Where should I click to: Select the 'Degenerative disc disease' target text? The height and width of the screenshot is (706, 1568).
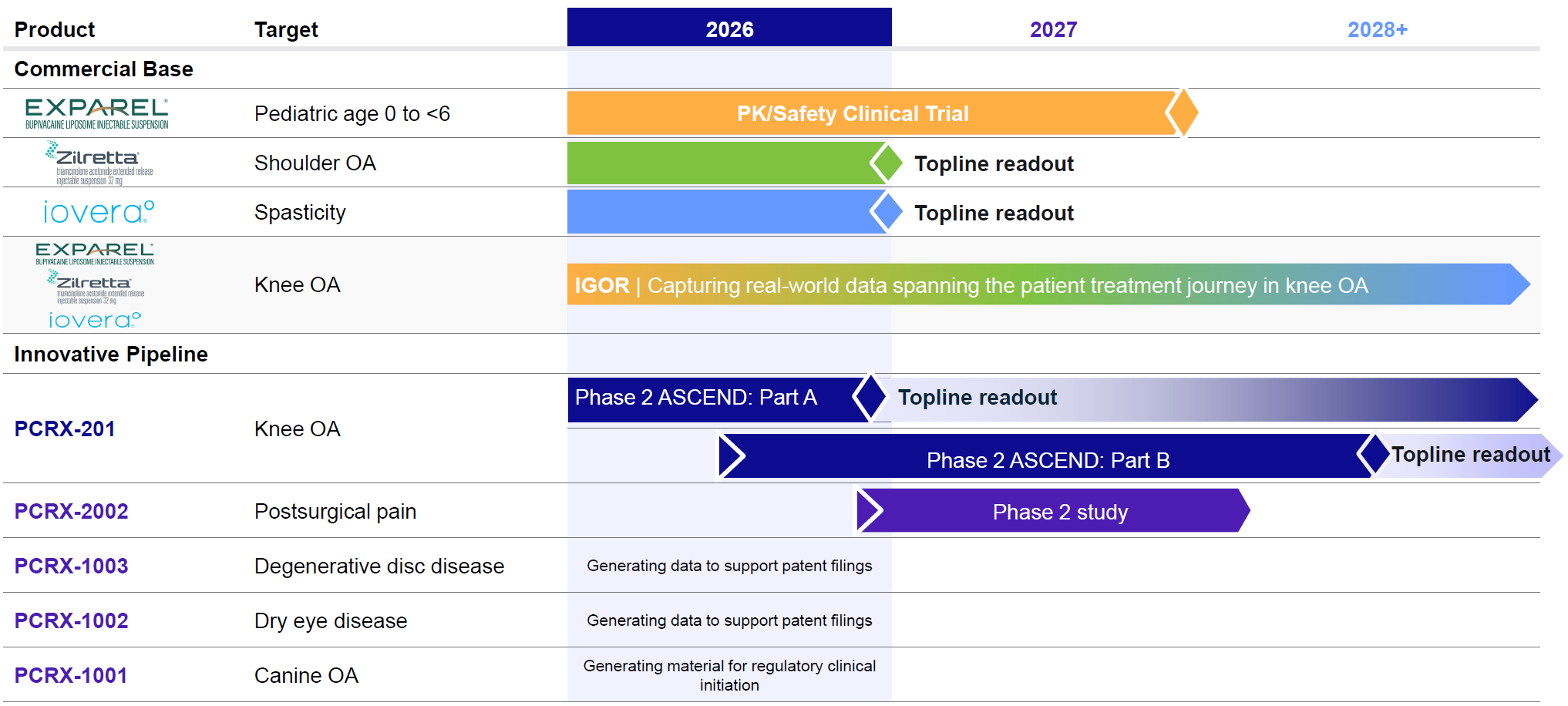coord(379,566)
